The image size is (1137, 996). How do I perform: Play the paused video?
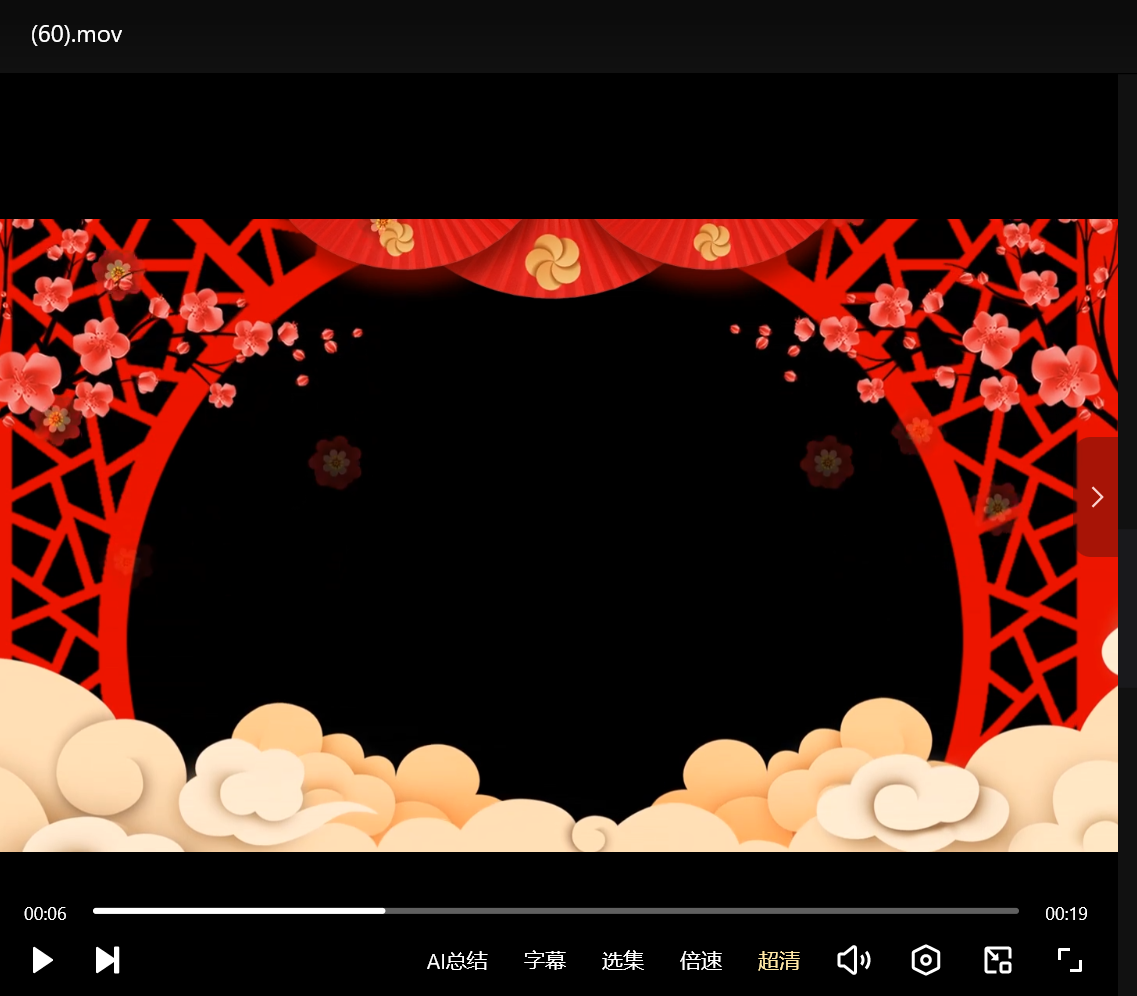(42, 960)
